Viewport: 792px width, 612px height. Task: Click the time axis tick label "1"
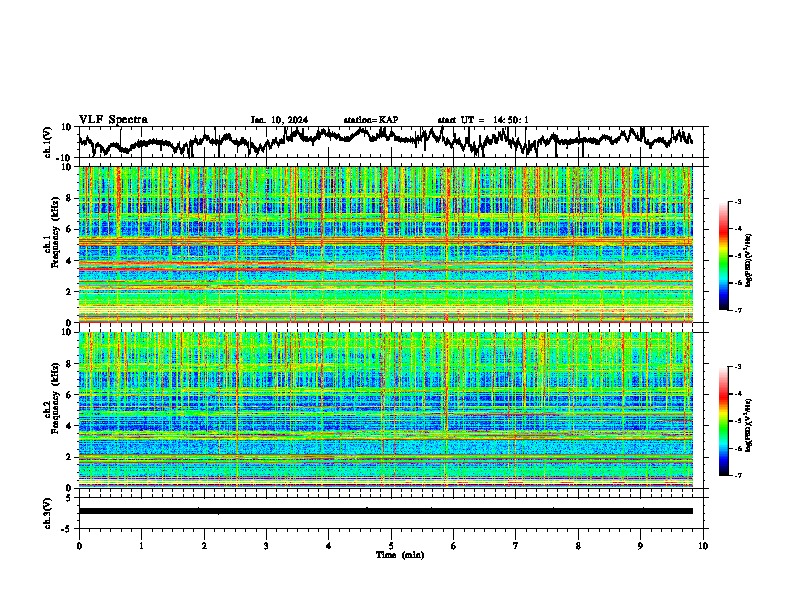coord(141,546)
